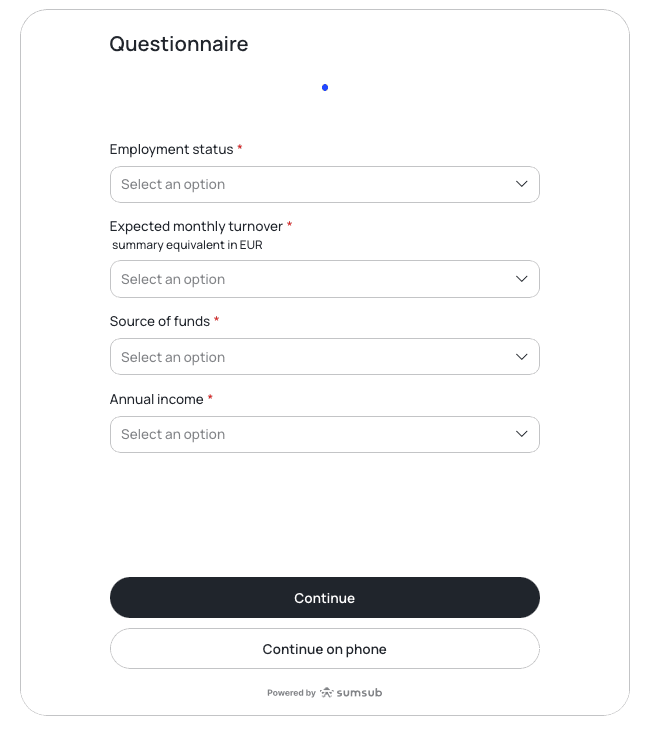The width and height of the screenshot is (659, 730).
Task: Click the chevron arrow in Source of funds
Action: coord(521,357)
